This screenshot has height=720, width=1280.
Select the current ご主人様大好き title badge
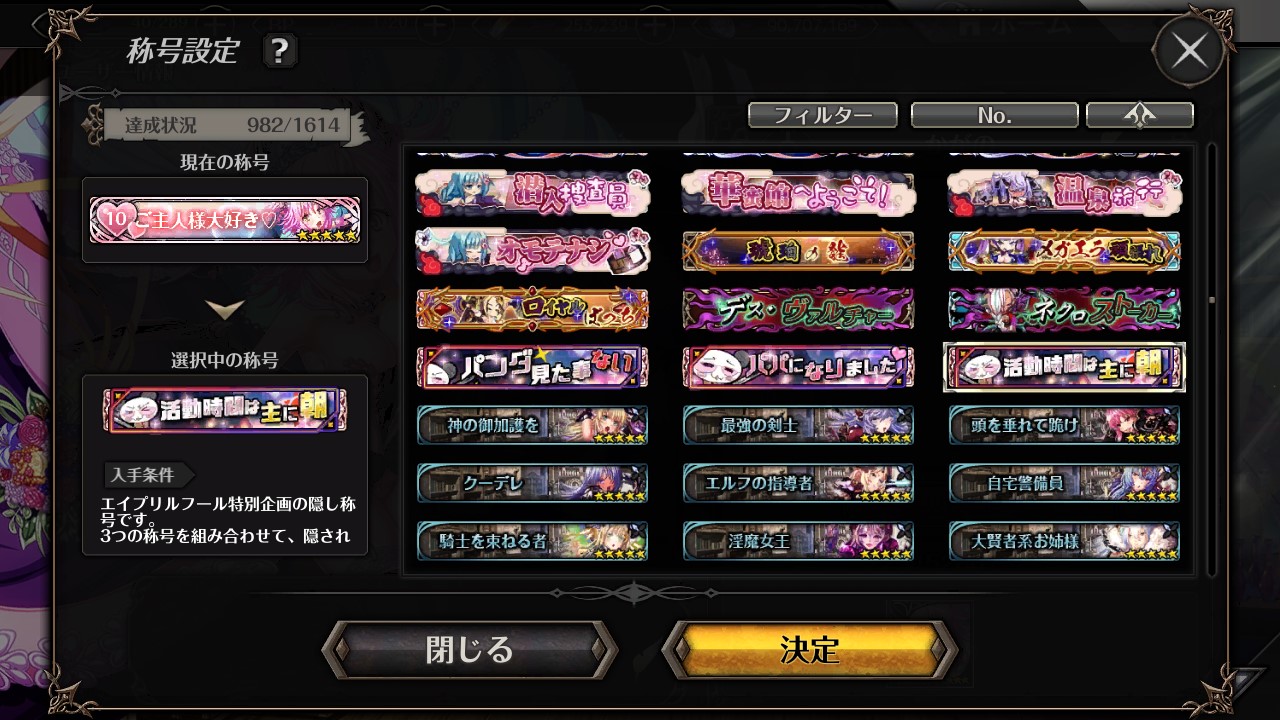tap(225, 219)
